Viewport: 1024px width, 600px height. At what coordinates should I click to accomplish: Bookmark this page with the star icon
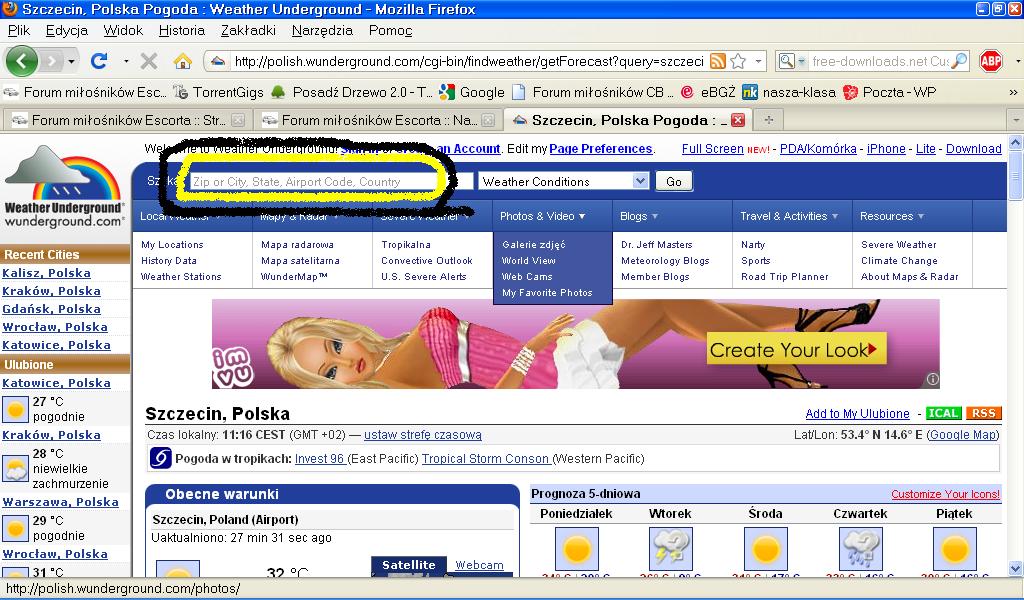click(x=738, y=61)
